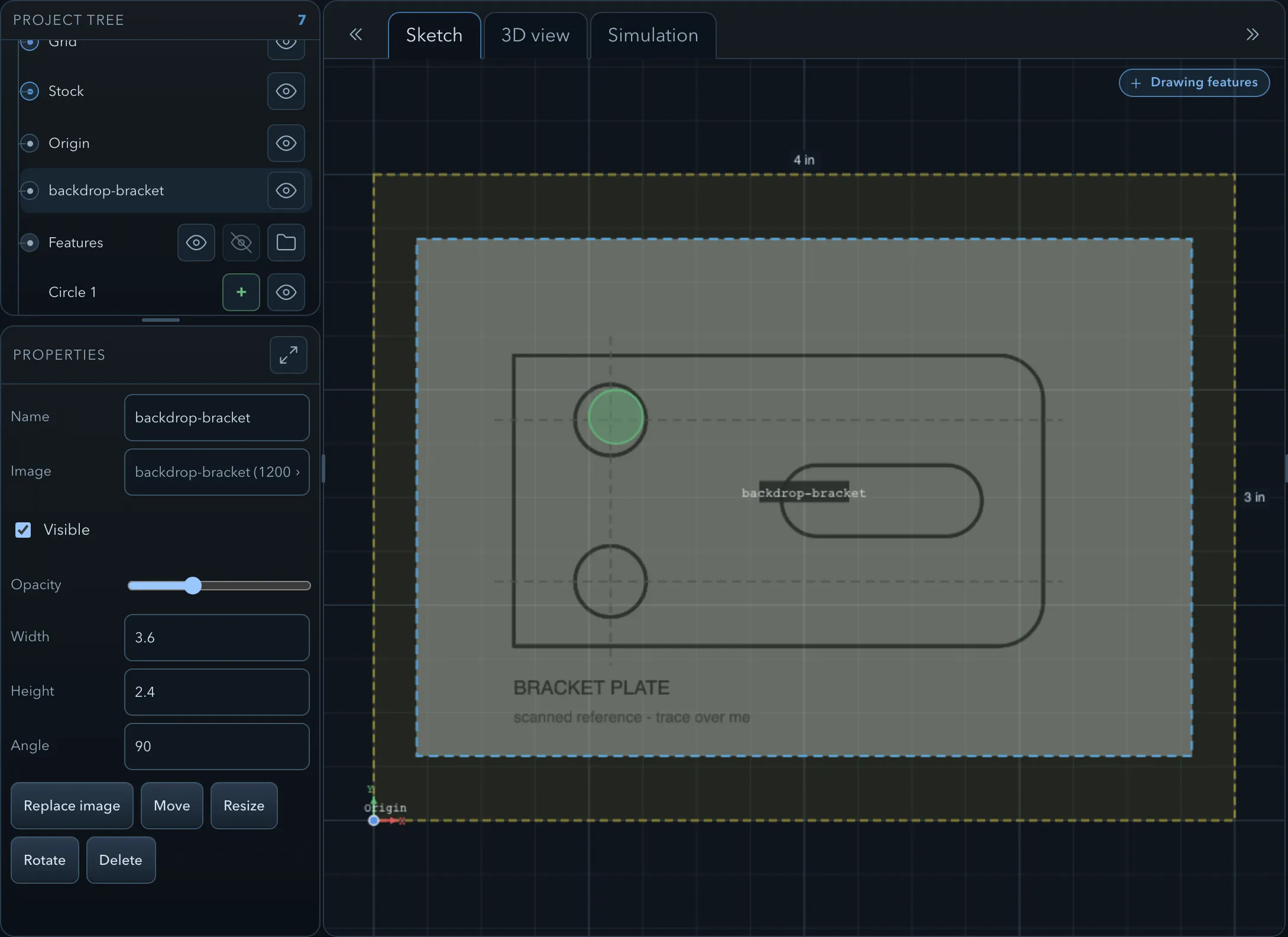Select the Features row label
The width and height of the screenshot is (1288, 937).
pyautogui.click(x=76, y=243)
